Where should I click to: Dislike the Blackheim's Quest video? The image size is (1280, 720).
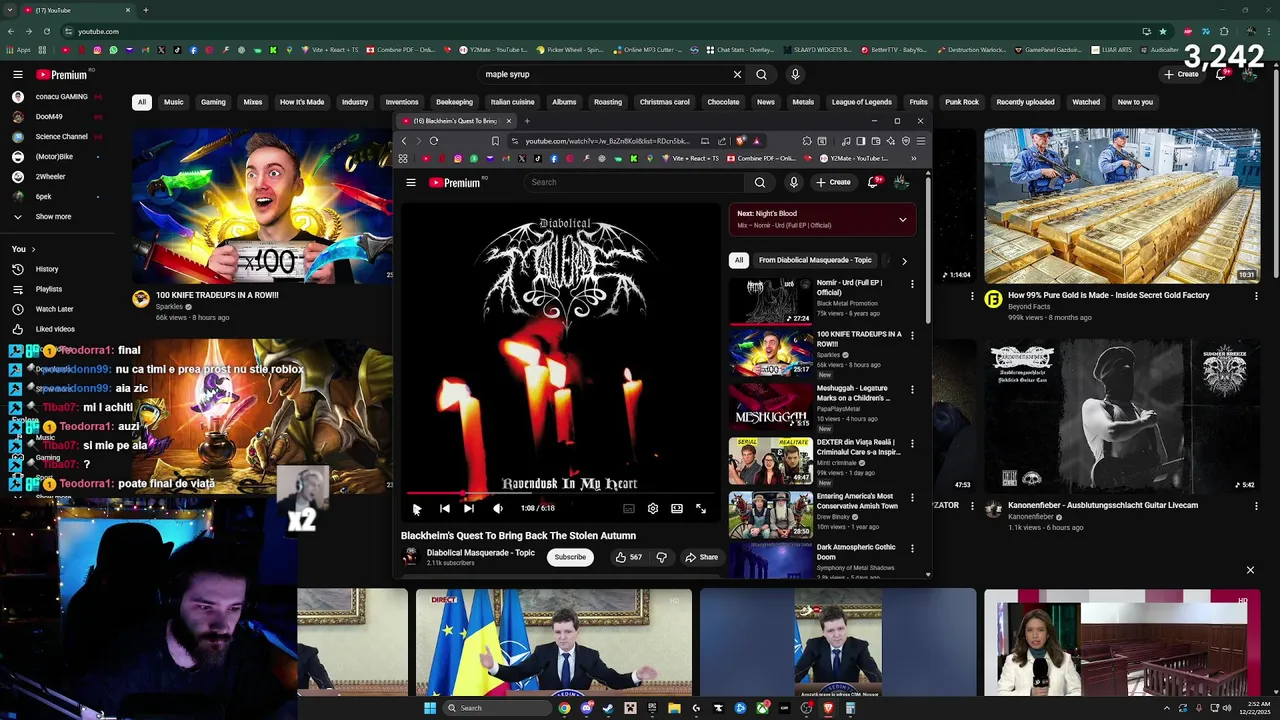tap(661, 557)
